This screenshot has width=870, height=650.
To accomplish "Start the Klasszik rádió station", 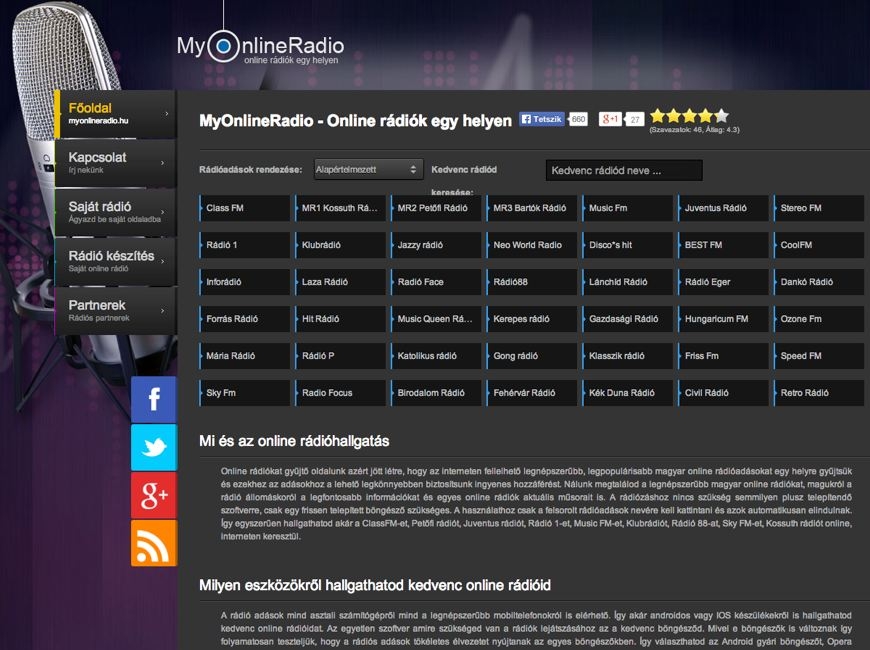I will 627,356.
